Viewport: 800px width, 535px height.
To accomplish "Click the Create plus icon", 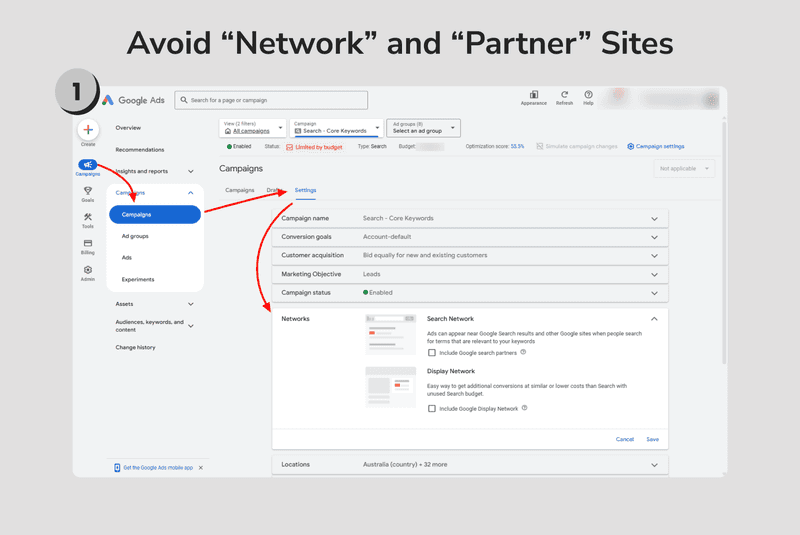I will click(x=88, y=130).
